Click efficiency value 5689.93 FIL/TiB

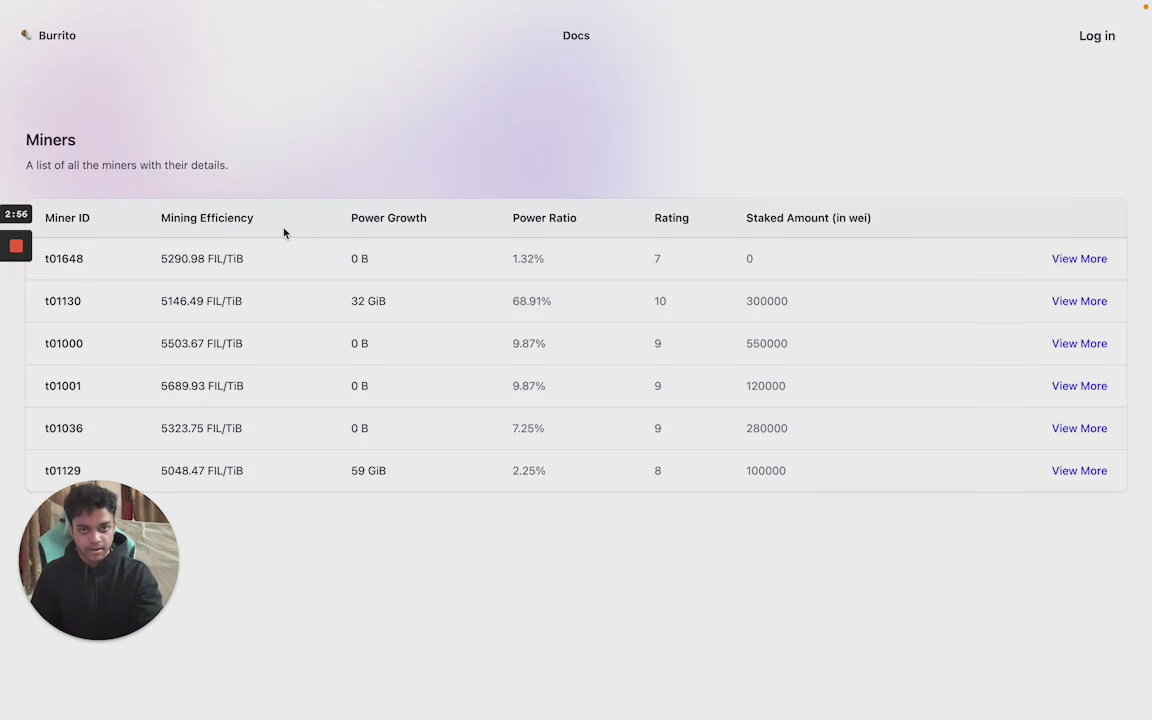202,386
